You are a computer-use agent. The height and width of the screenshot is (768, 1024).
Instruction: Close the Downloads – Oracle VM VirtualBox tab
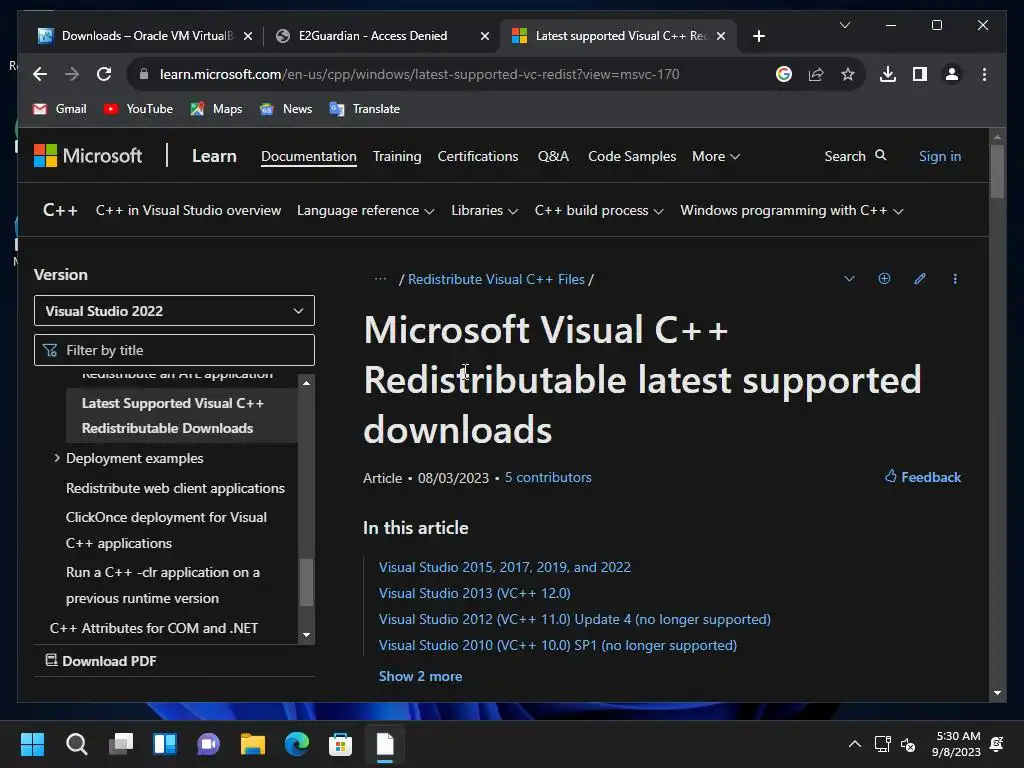pyautogui.click(x=248, y=36)
